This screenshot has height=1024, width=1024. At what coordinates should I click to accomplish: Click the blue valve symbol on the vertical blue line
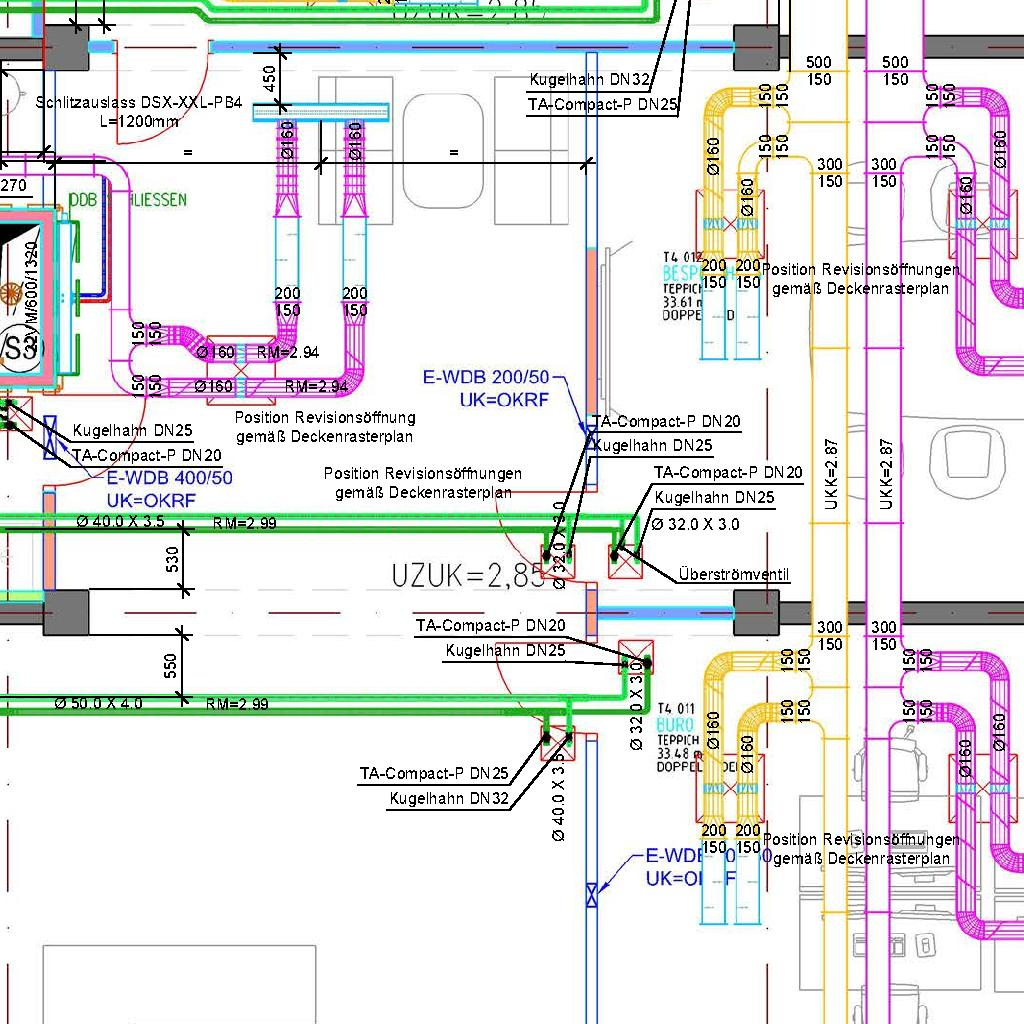[592, 893]
